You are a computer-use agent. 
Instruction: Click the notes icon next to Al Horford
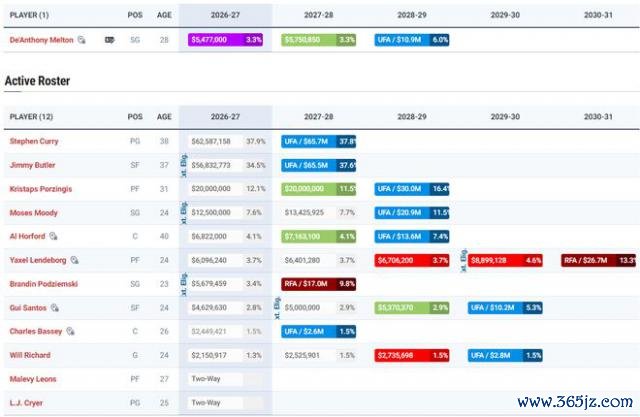coord(53,236)
